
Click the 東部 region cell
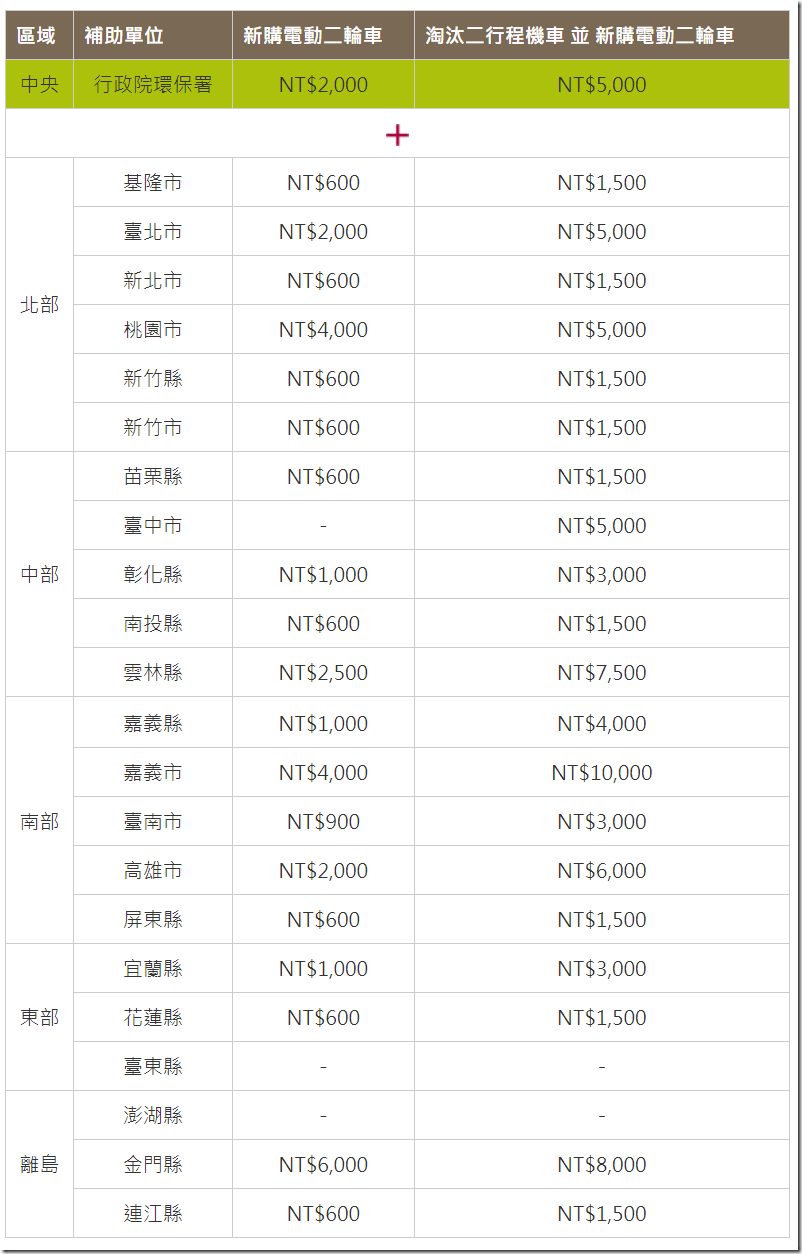point(40,1018)
